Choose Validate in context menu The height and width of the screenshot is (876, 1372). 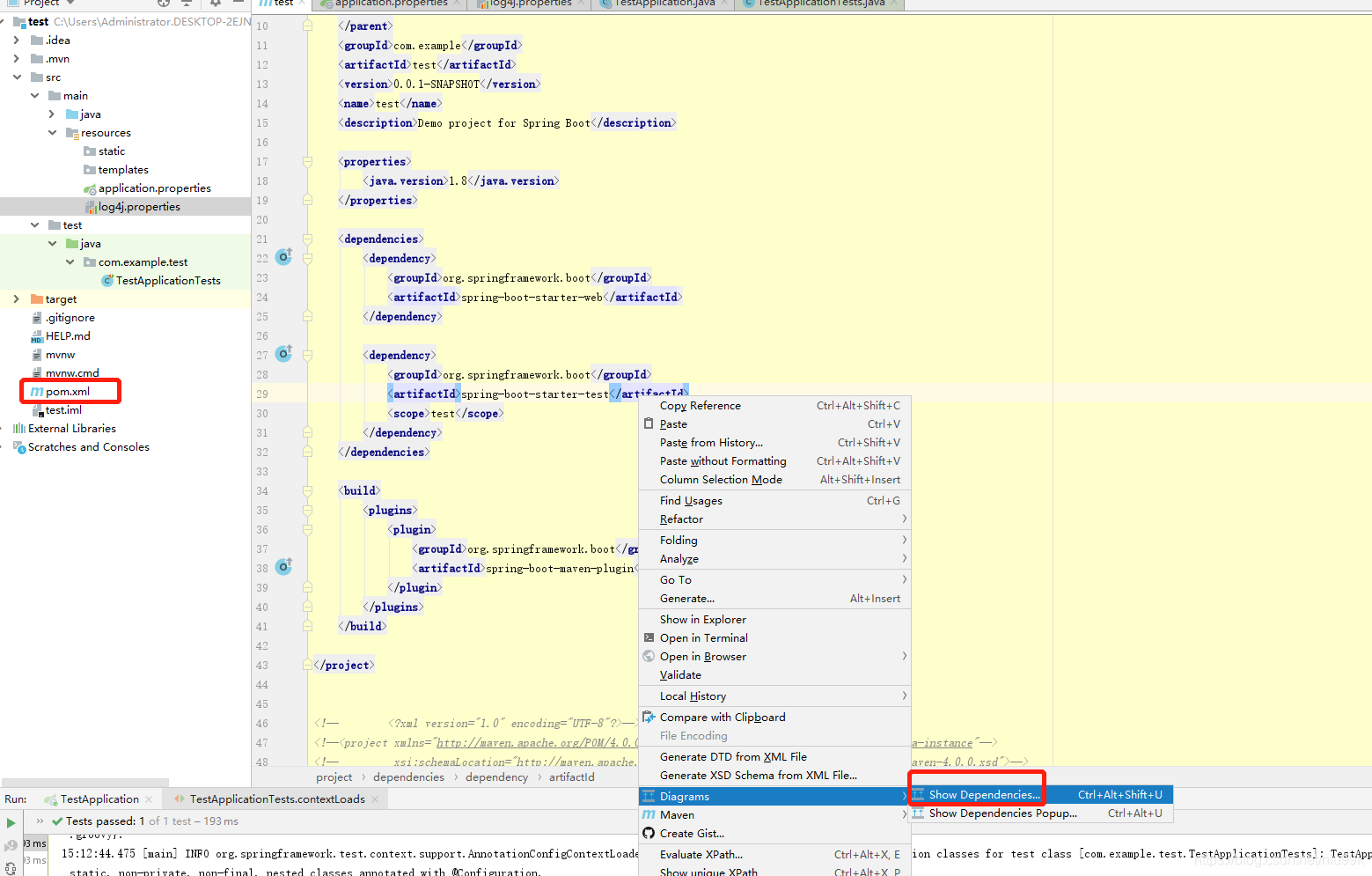pos(774,675)
